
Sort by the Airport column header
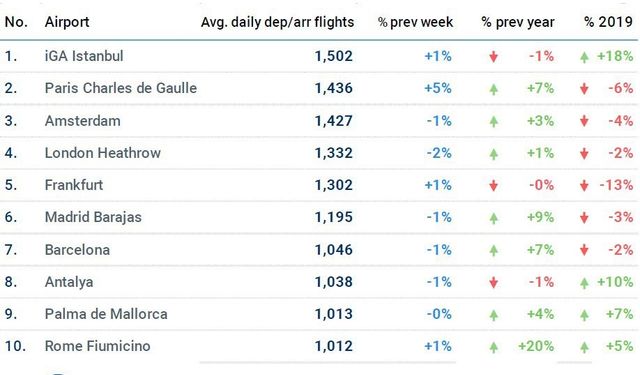(67, 22)
